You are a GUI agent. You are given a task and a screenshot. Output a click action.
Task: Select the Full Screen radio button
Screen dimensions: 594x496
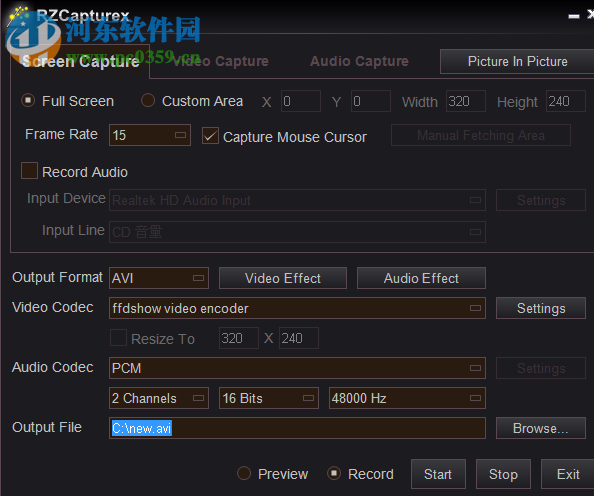pos(28,101)
